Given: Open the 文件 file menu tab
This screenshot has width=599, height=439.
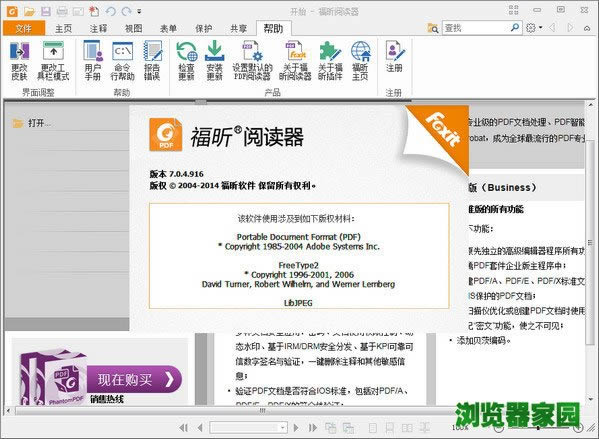Looking at the screenshot, I should (x=24, y=28).
